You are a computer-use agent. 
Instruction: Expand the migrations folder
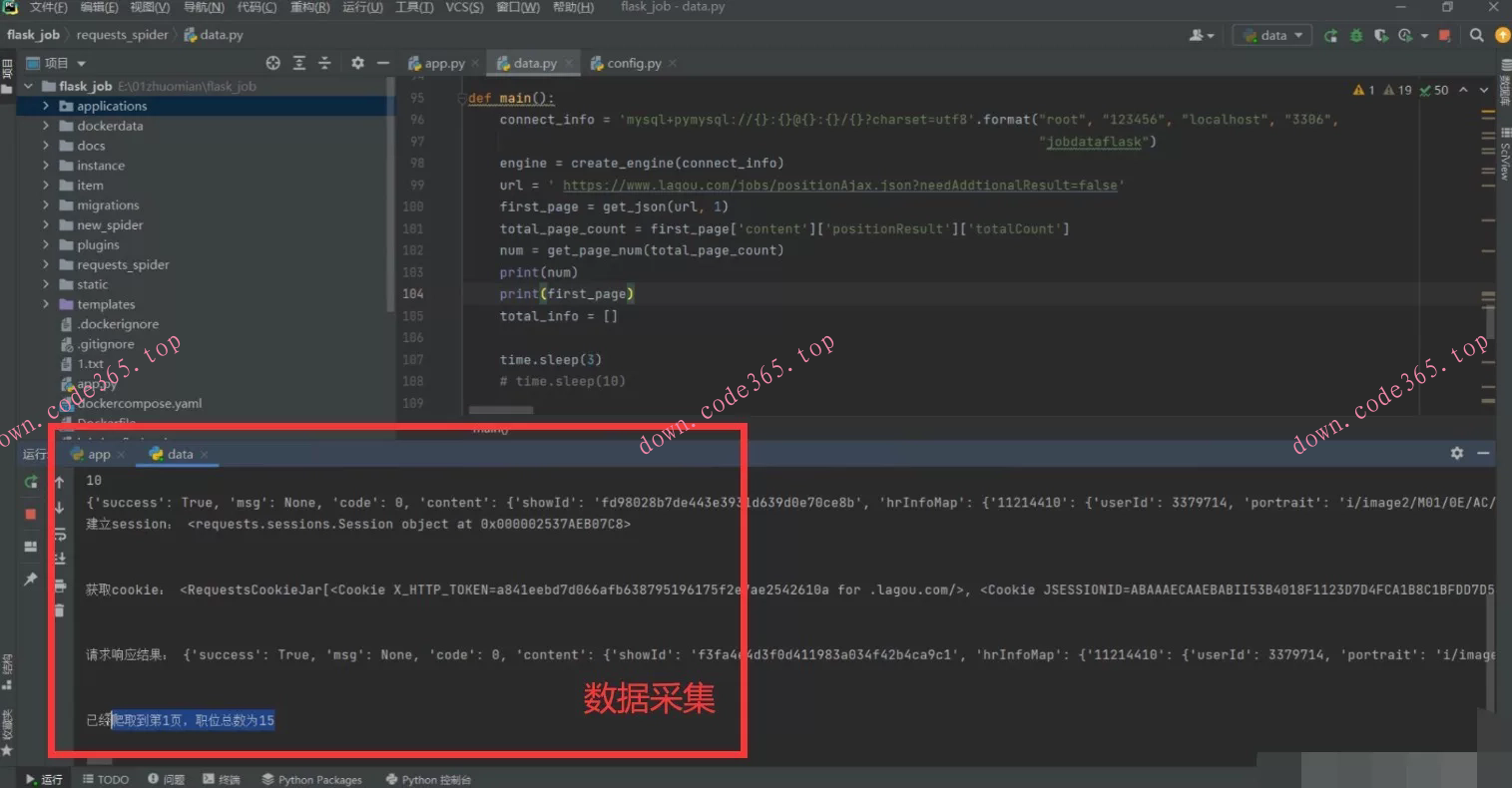pos(46,205)
